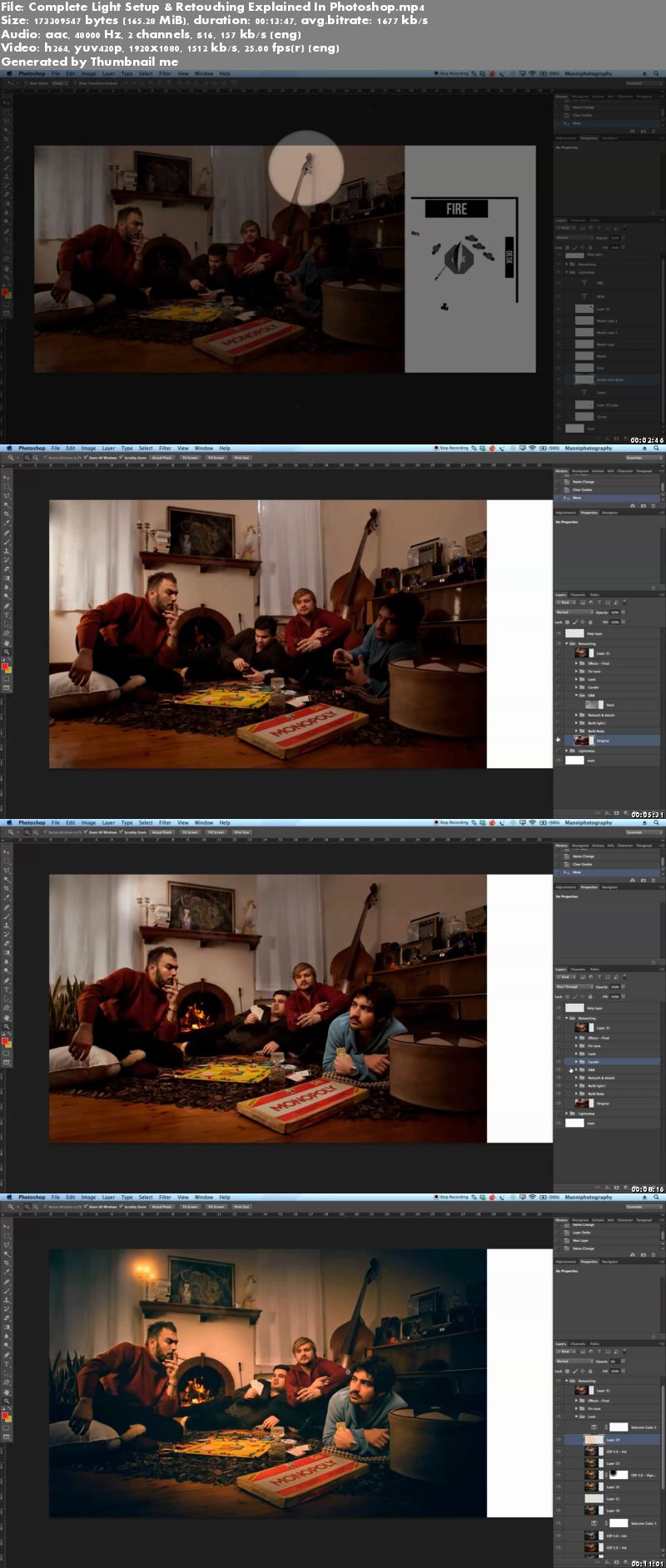Open the Layer menu in the 00:05:31 frame
The image size is (666, 1568).
pos(108,448)
